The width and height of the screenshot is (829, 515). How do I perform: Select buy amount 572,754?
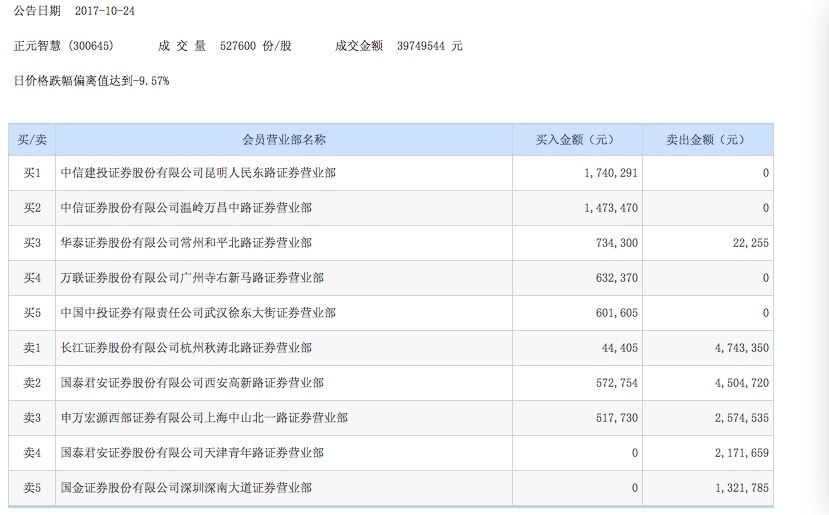tap(616, 382)
